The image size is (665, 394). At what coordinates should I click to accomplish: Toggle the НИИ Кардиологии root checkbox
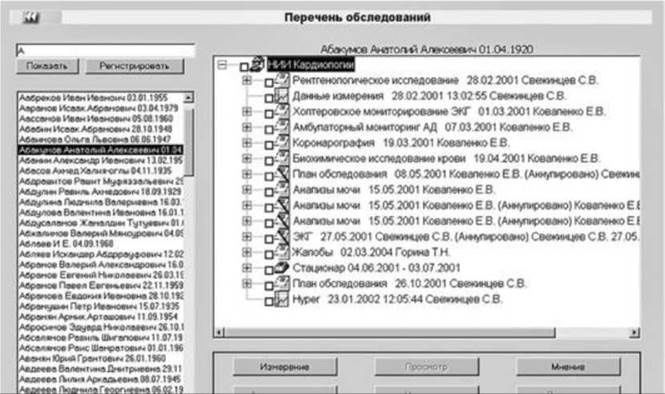click(244, 67)
